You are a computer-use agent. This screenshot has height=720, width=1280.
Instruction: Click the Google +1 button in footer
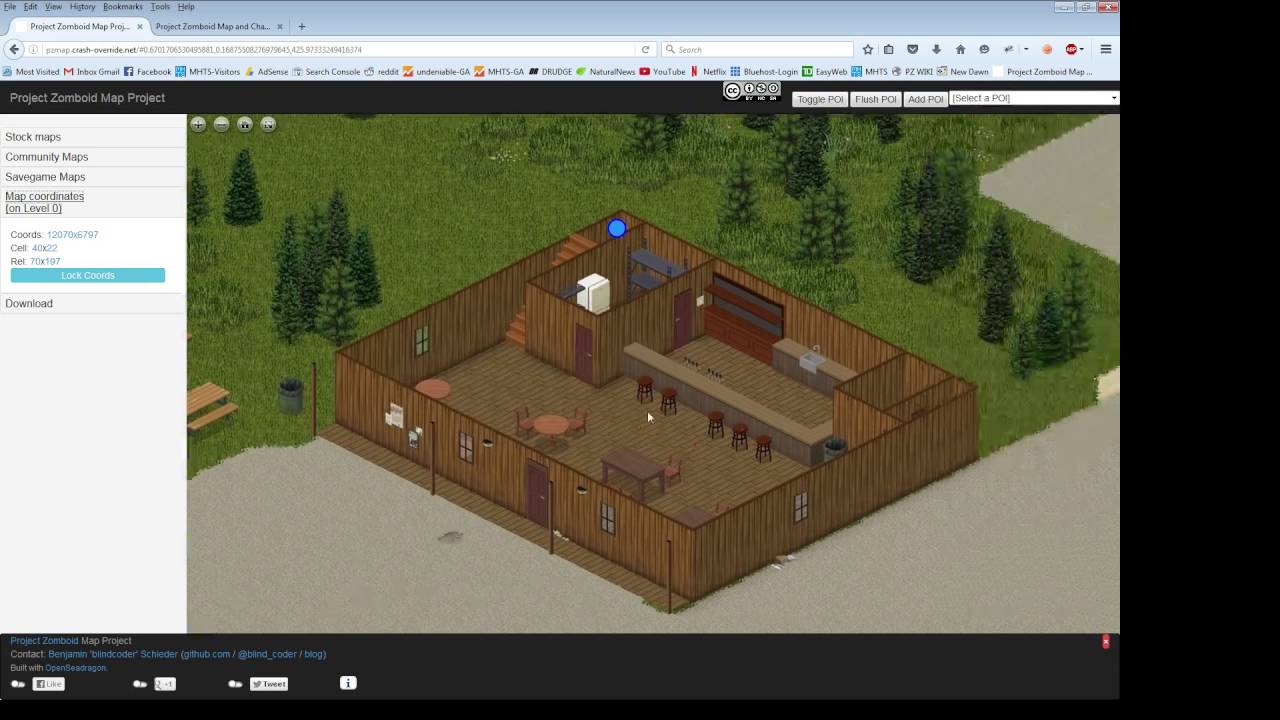[165, 684]
